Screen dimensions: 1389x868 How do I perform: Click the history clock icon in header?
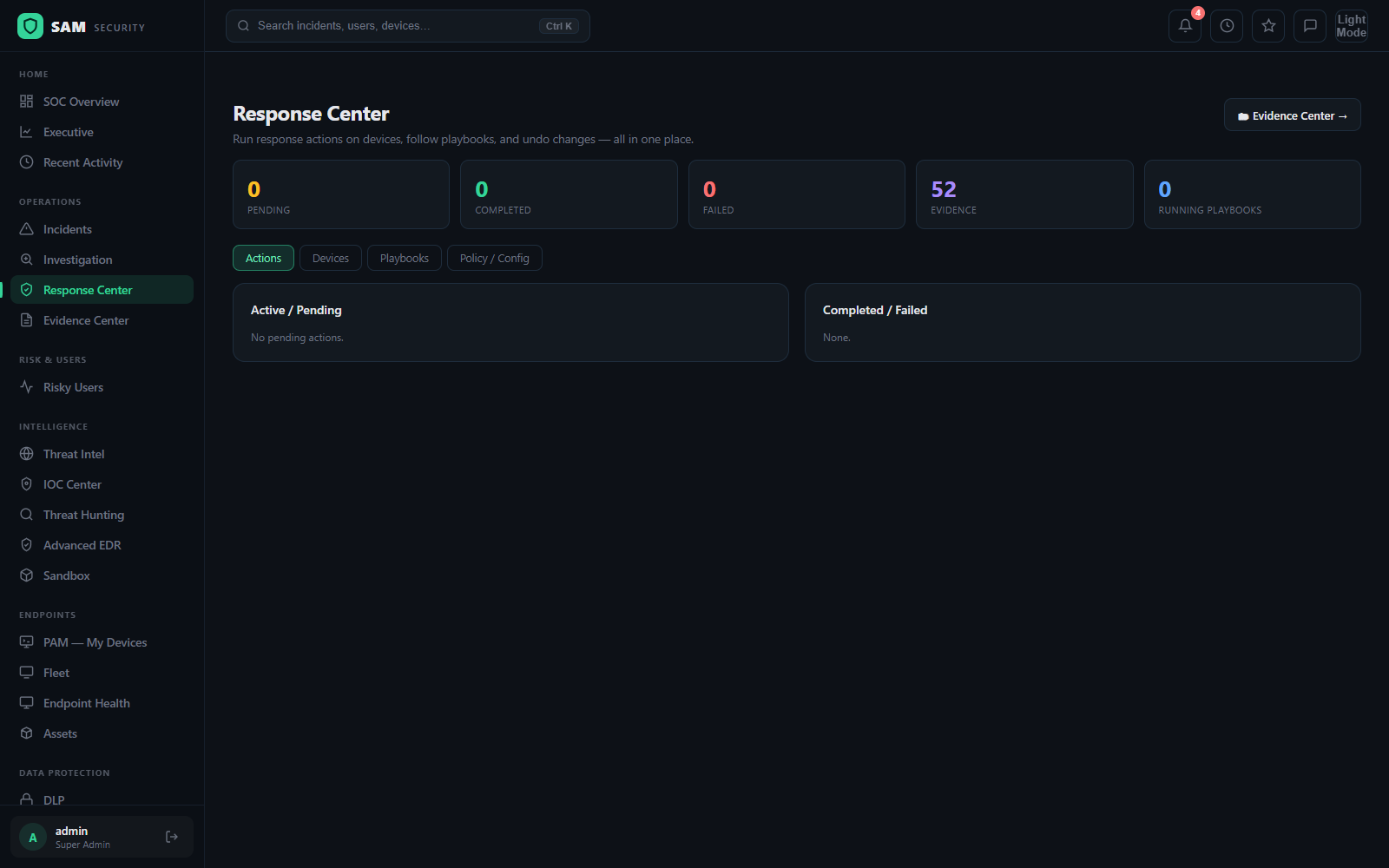point(1227,26)
